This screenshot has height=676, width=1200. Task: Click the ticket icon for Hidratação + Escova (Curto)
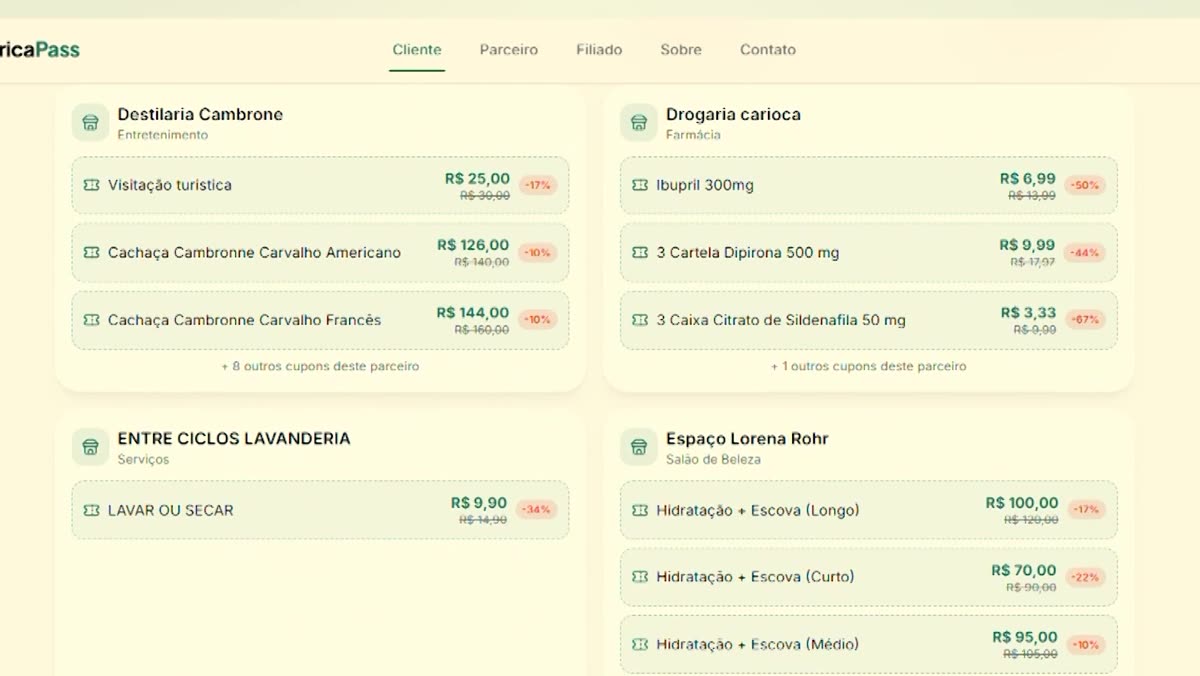pos(640,577)
